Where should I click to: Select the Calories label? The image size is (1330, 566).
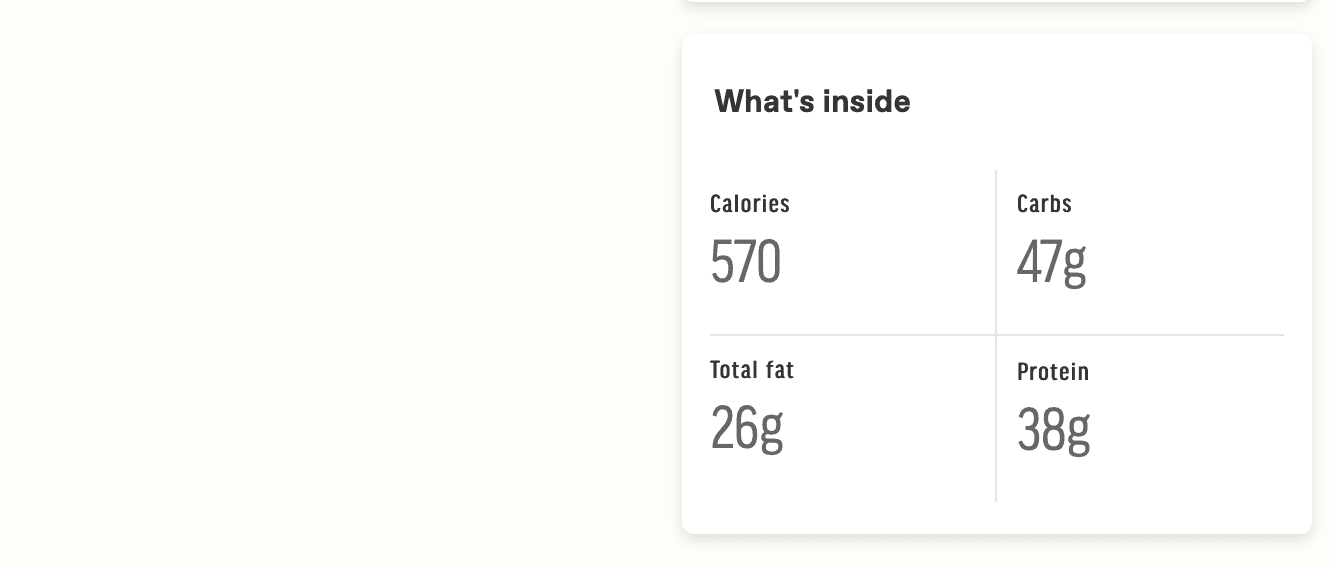pyautogui.click(x=750, y=204)
